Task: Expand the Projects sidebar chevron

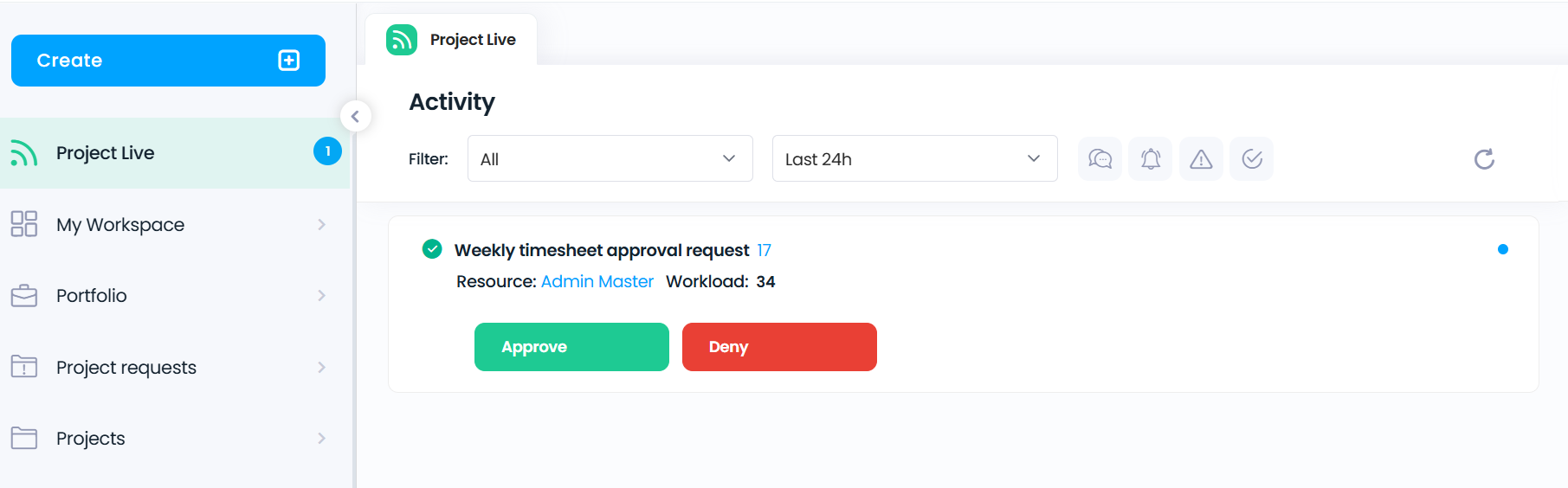Action: tap(321, 439)
